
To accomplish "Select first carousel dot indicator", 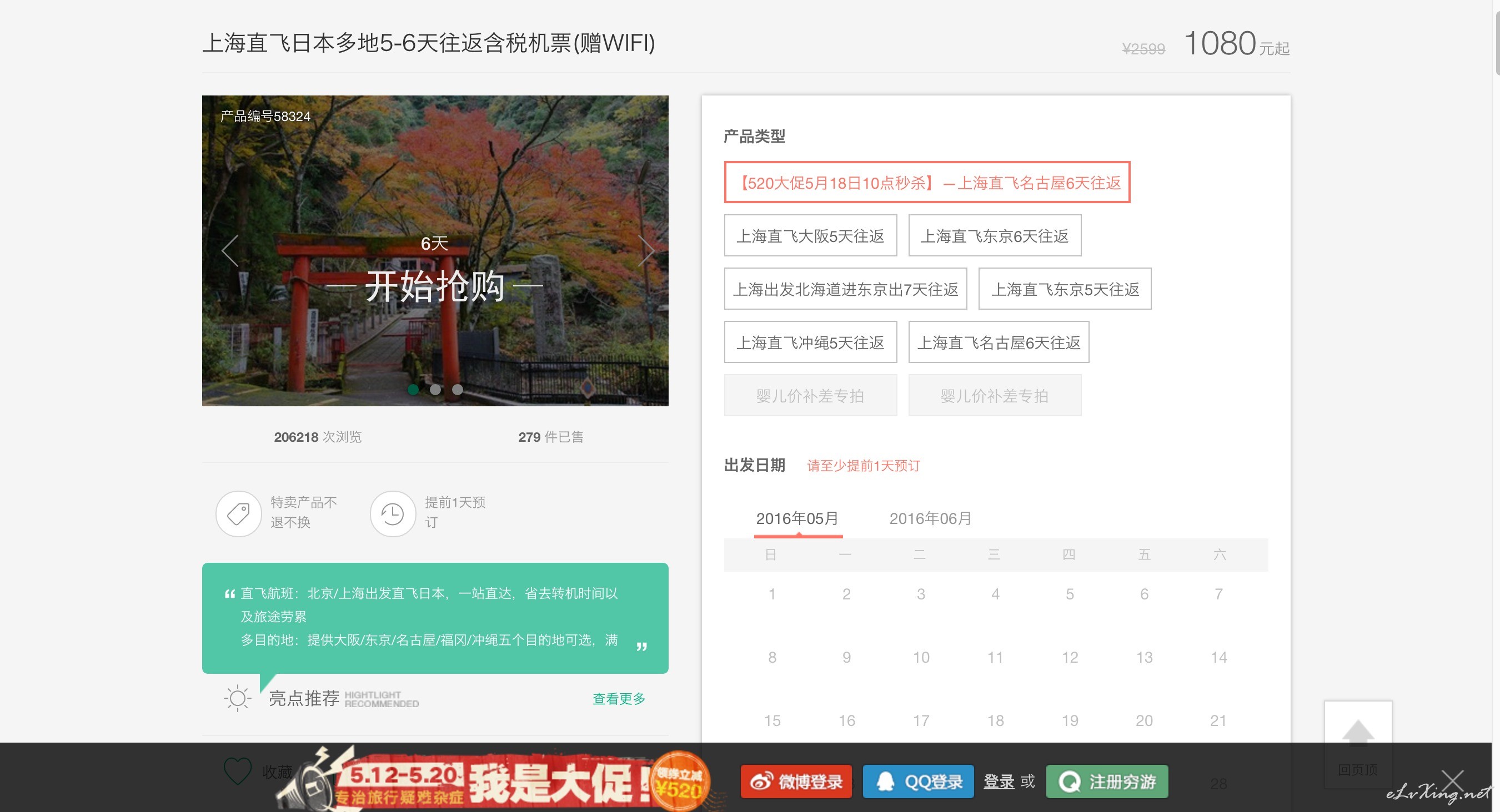I will (413, 390).
